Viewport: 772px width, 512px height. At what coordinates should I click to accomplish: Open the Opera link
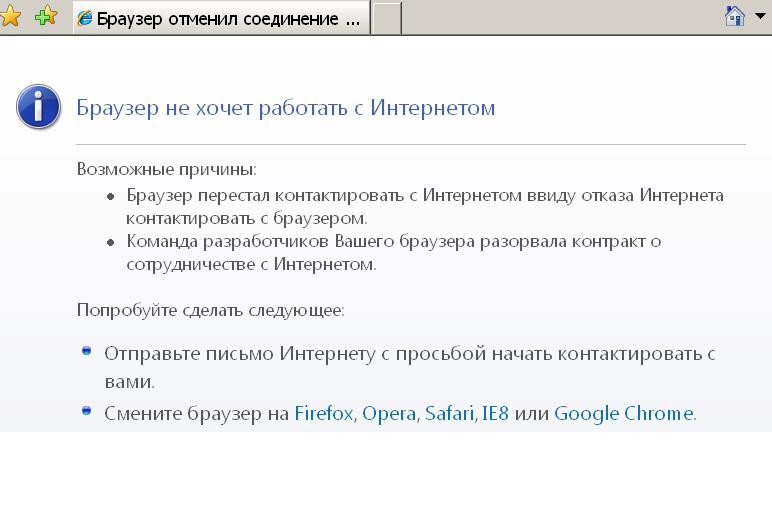pos(389,413)
